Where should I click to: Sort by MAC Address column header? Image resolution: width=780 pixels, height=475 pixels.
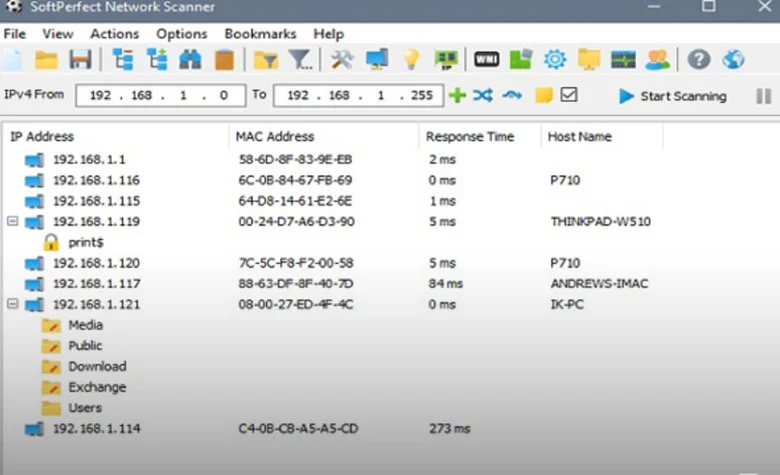324,136
